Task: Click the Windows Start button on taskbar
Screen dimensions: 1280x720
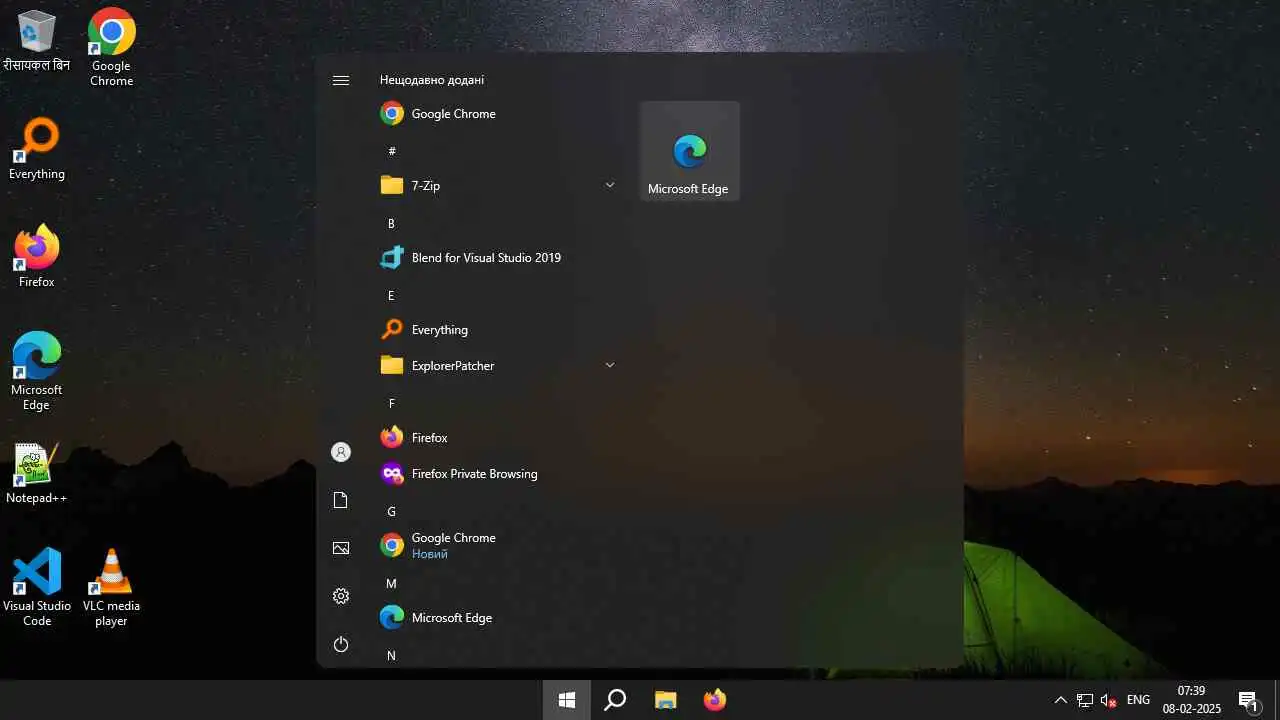Action: click(x=567, y=700)
